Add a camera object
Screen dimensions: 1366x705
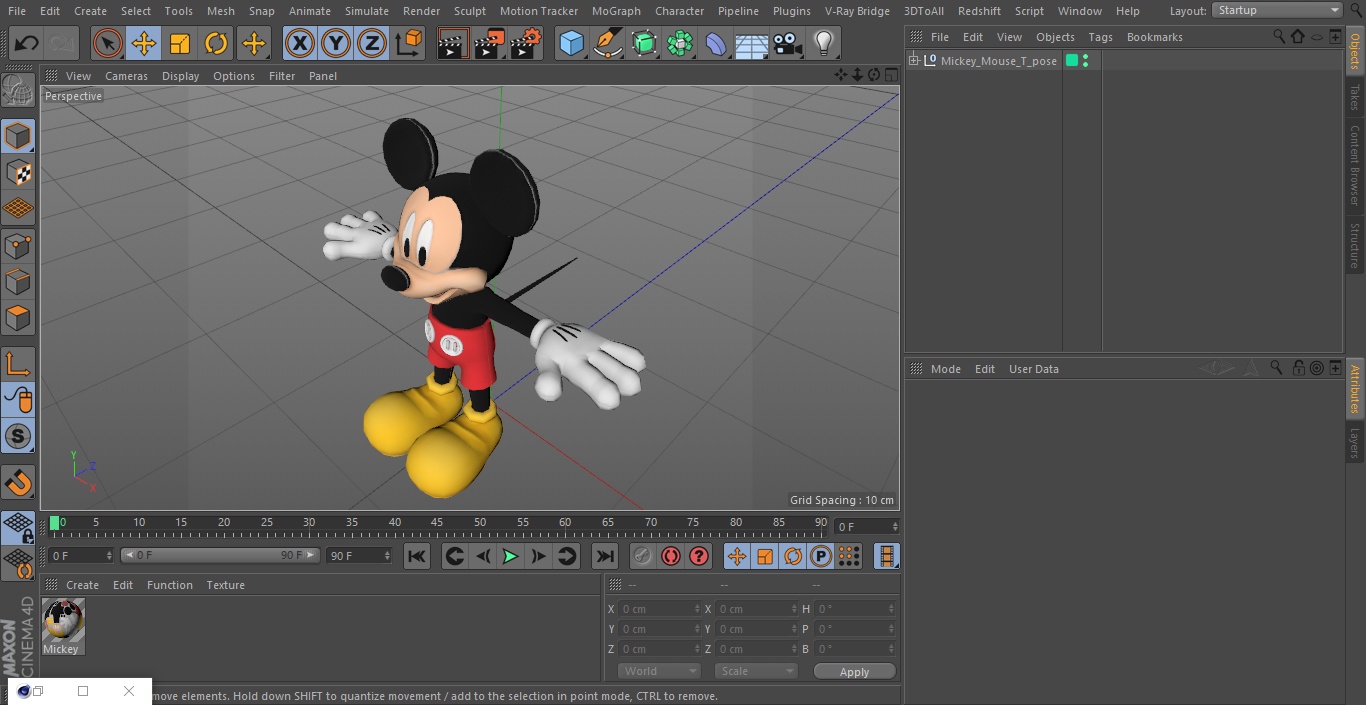[788, 43]
